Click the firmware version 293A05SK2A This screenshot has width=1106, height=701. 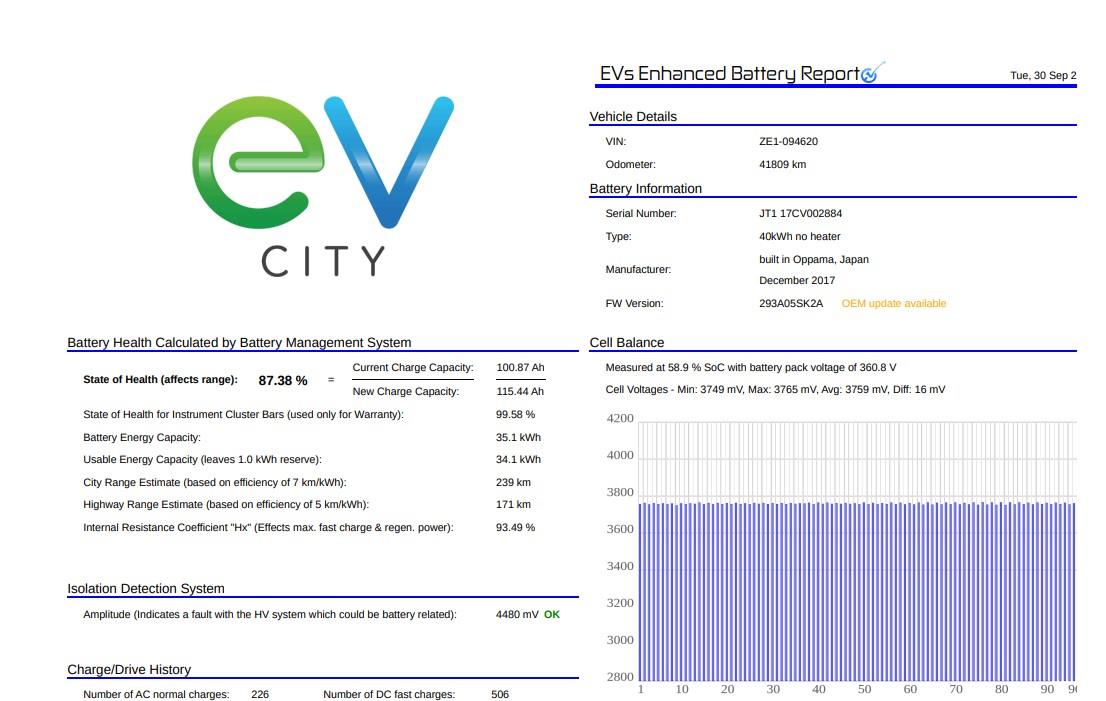pyautogui.click(x=791, y=304)
